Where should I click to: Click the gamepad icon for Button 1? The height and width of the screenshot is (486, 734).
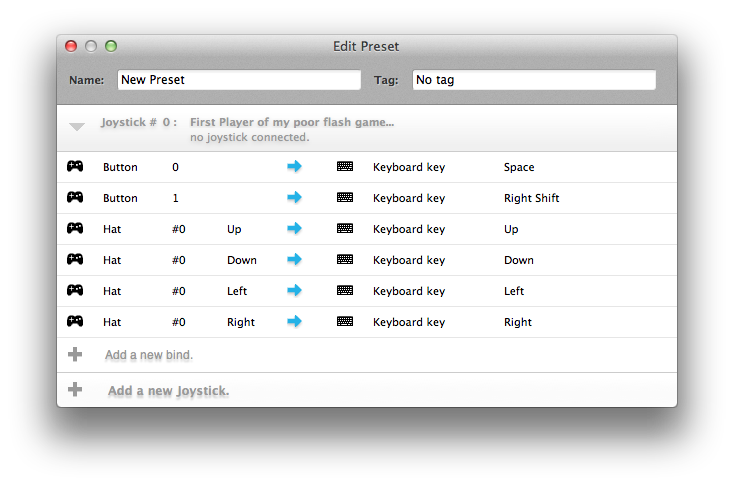[75, 197]
